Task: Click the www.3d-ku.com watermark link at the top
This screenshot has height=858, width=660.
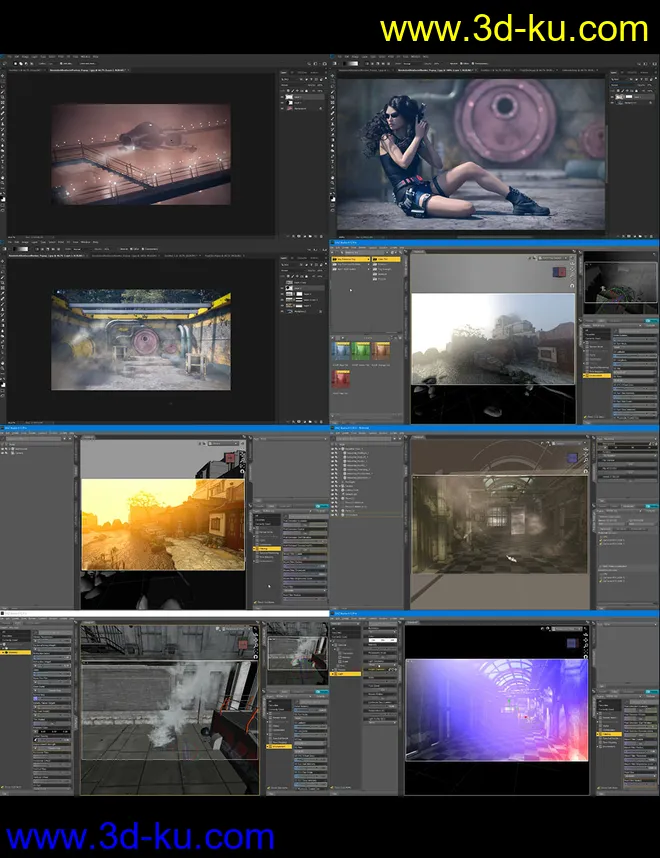Action: 514,28
